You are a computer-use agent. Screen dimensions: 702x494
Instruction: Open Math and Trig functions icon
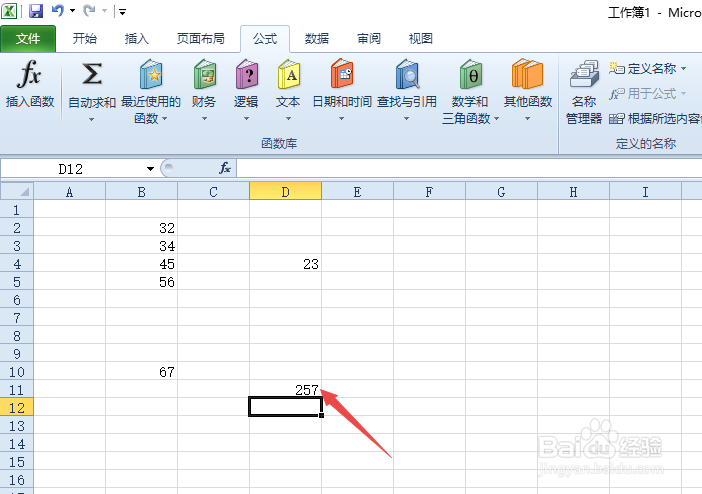click(471, 73)
